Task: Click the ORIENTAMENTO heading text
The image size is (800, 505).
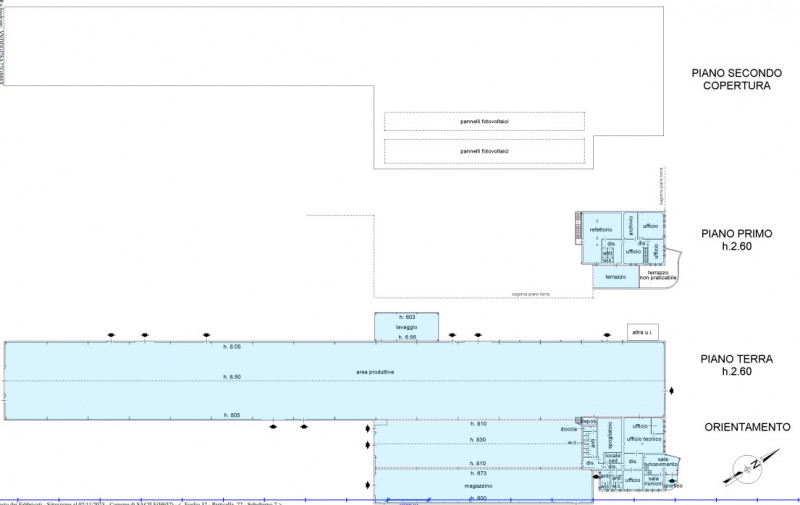Action: click(747, 427)
